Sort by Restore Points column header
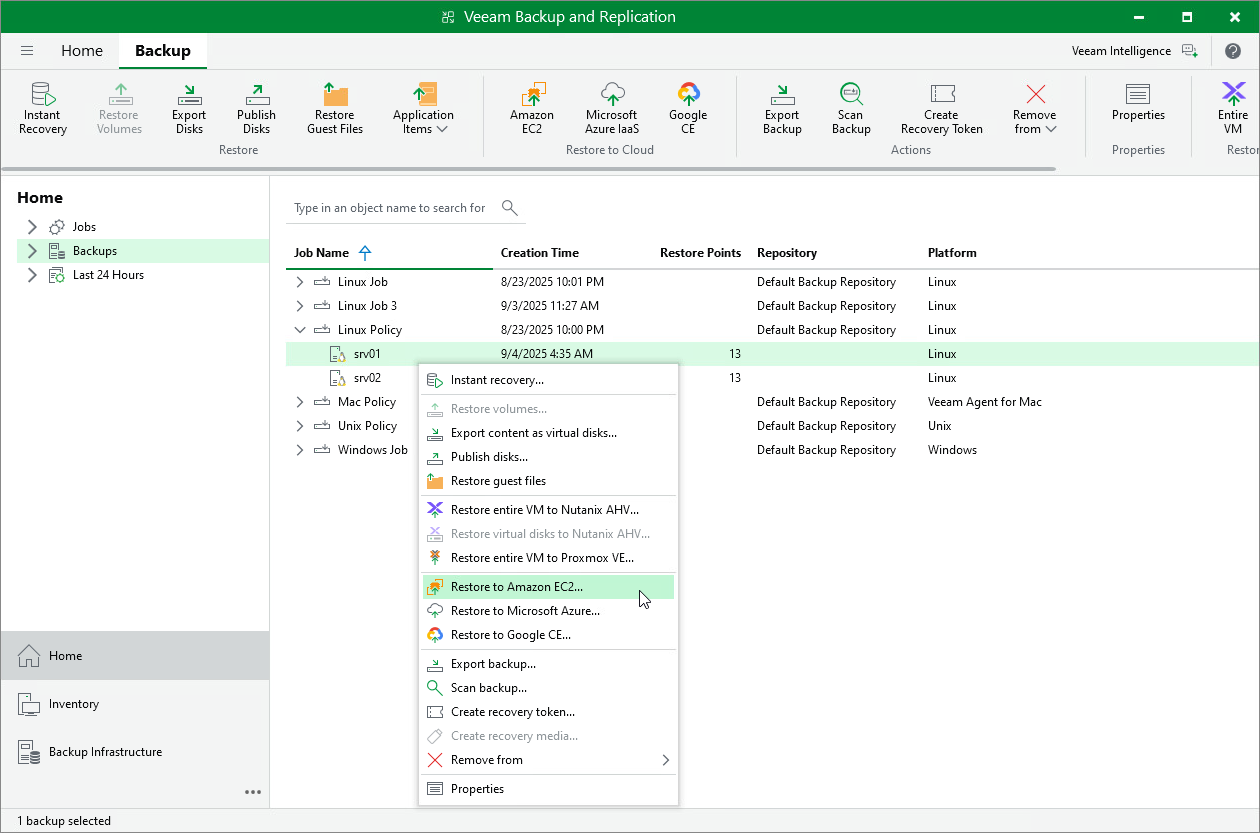The height and width of the screenshot is (833, 1260). click(x=700, y=253)
